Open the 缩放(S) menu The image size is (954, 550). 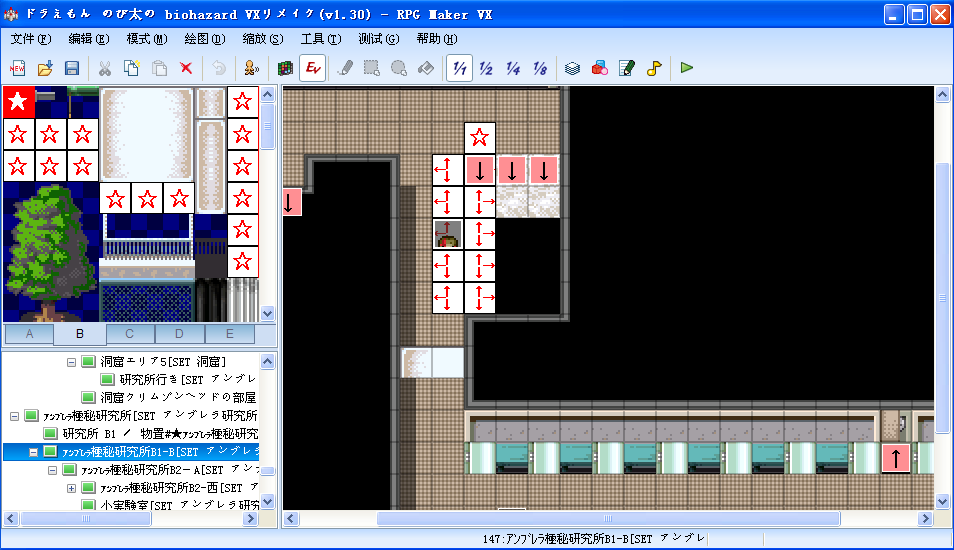pos(263,39)
